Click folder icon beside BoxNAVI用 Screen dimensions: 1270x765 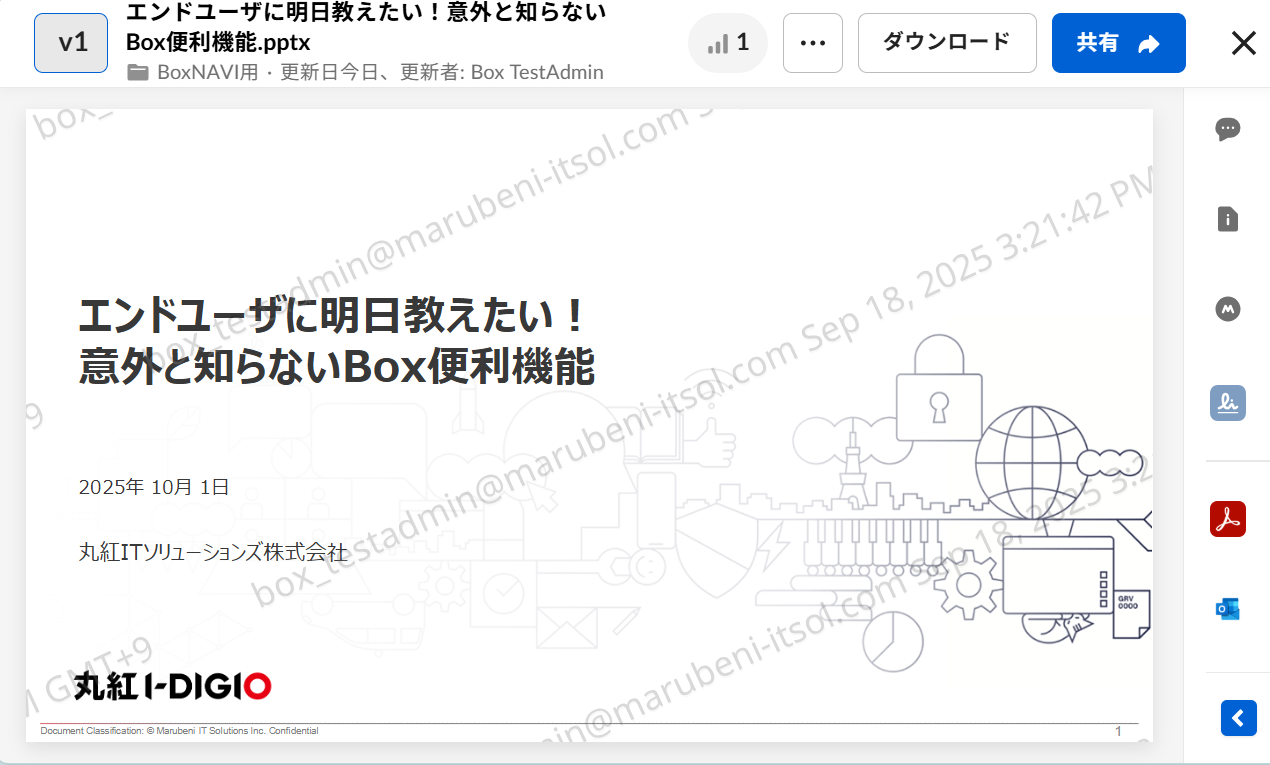pyautogui.click(x=138, y=72)
